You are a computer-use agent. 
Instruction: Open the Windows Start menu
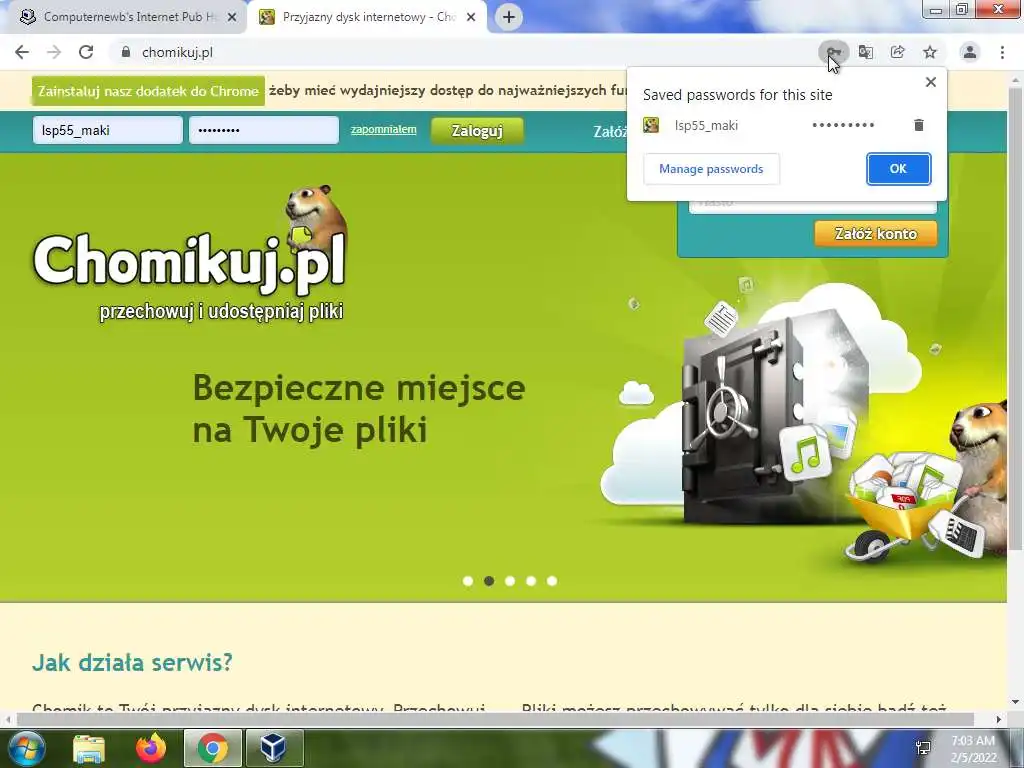(x=26, y=748)
